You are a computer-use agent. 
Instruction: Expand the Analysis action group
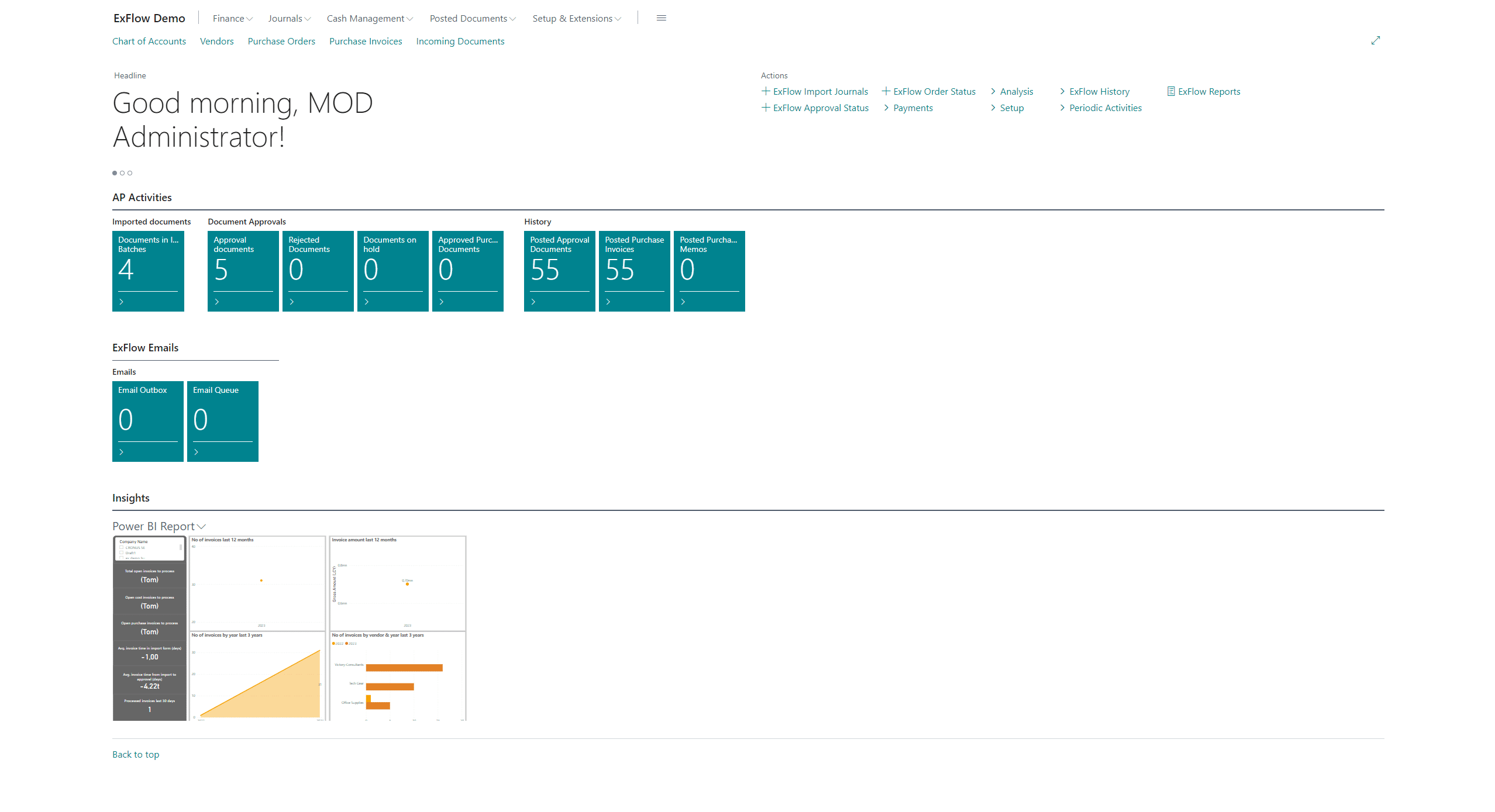click(1015, 91)
